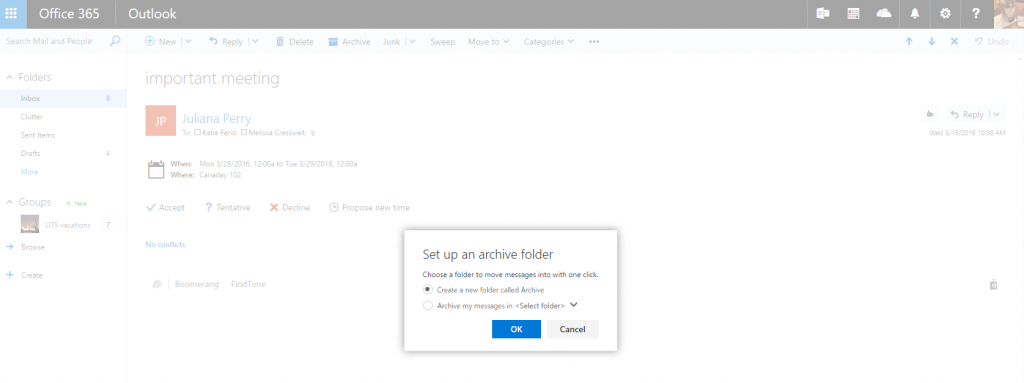Collapse the Groups section
Viewport: 1024px width, 383px height.
(x=10, y=203)
